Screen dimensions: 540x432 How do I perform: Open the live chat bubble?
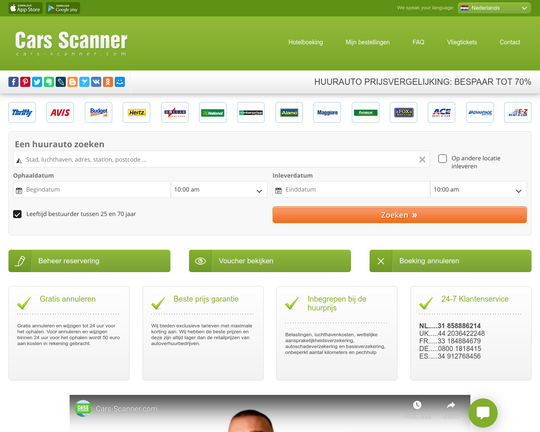click(483, 413)
